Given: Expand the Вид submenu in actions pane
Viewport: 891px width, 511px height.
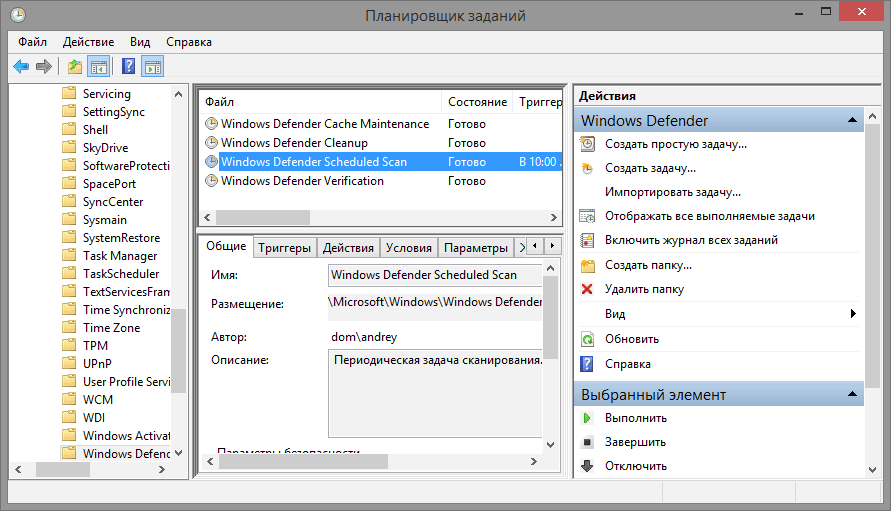Looking at the screenshot, I should (x=852, y=314).
